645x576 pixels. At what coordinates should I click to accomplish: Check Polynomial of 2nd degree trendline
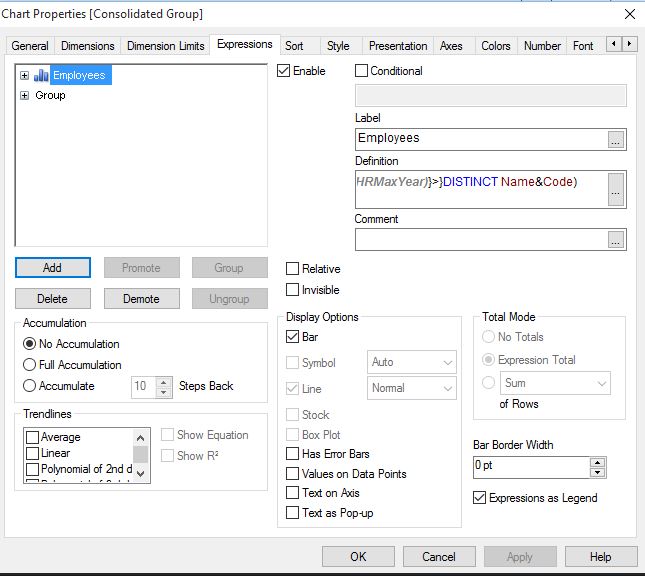tap(32, 469)
